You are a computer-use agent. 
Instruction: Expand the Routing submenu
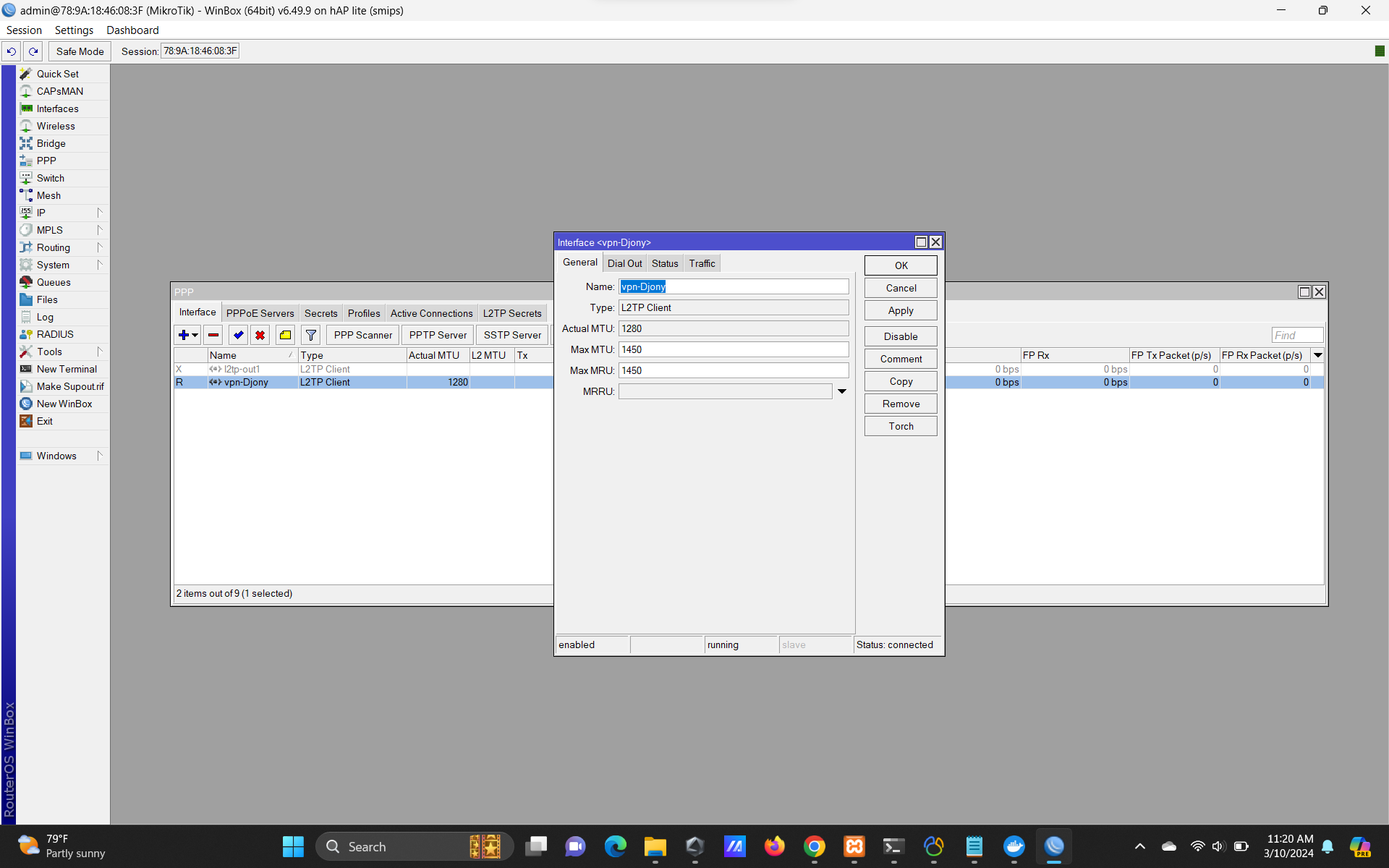(x=100, y=247)
